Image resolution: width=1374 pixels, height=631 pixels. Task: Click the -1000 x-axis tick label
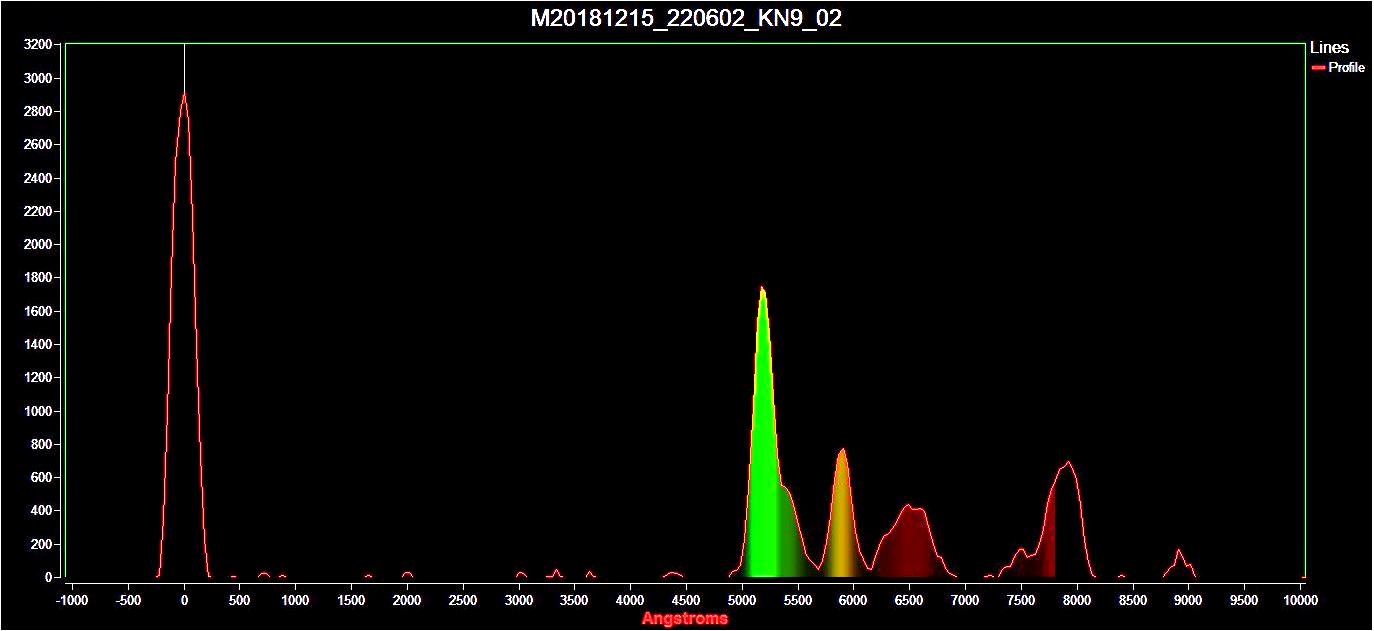[x=70, y=600]
